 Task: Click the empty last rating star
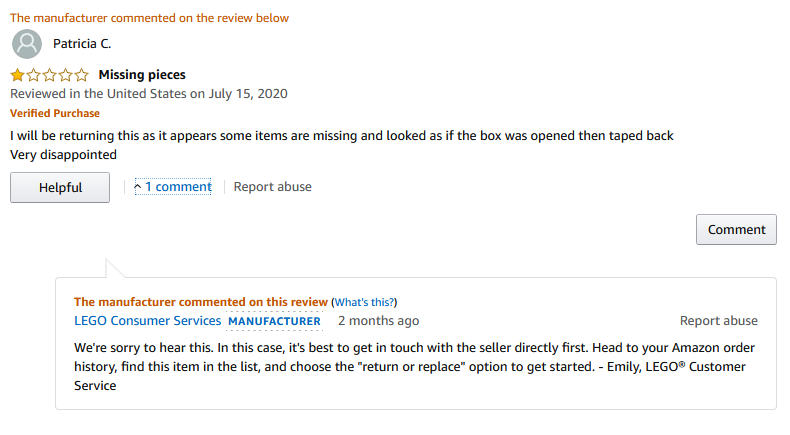(x=82, y=75)
